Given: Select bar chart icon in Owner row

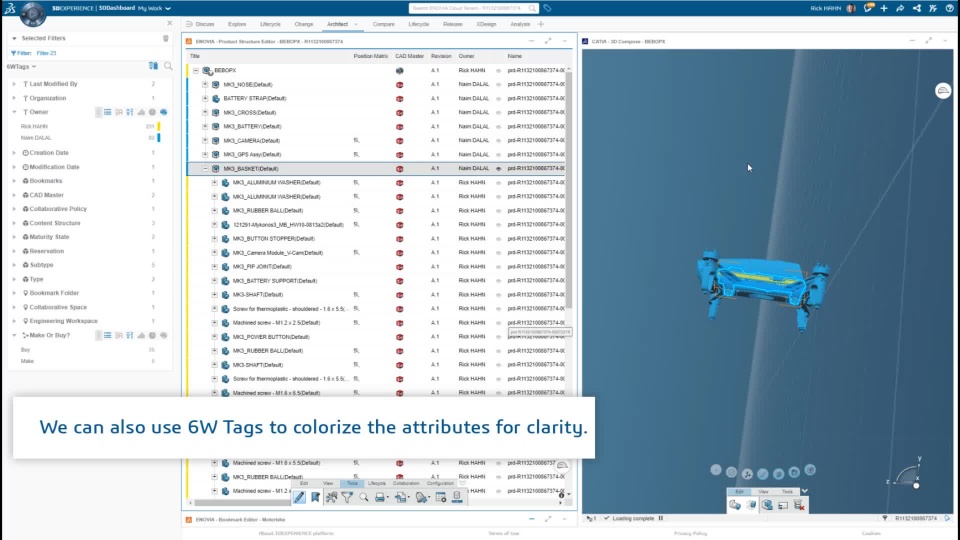Looking at the screenshot, I should coord(141,112).
